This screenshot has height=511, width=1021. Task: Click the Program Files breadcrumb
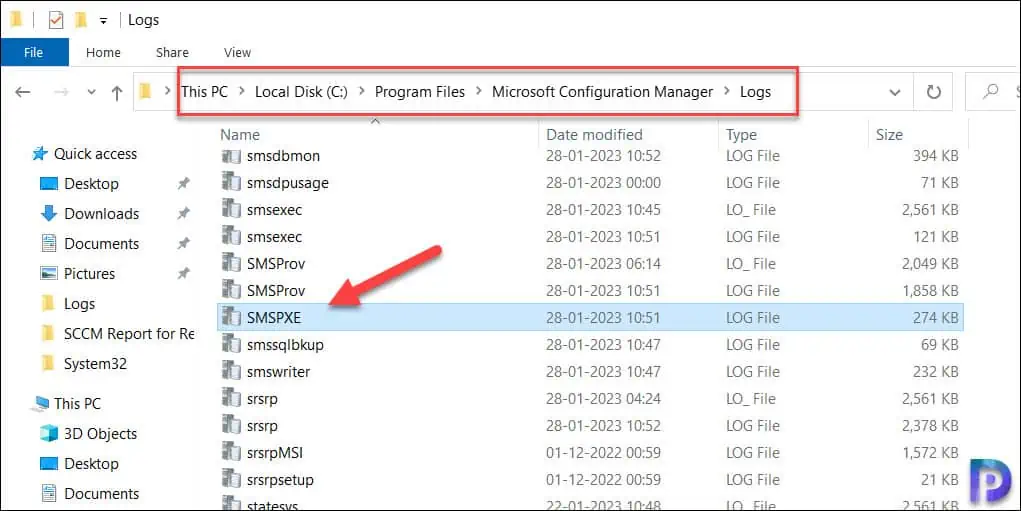(419, 92)
